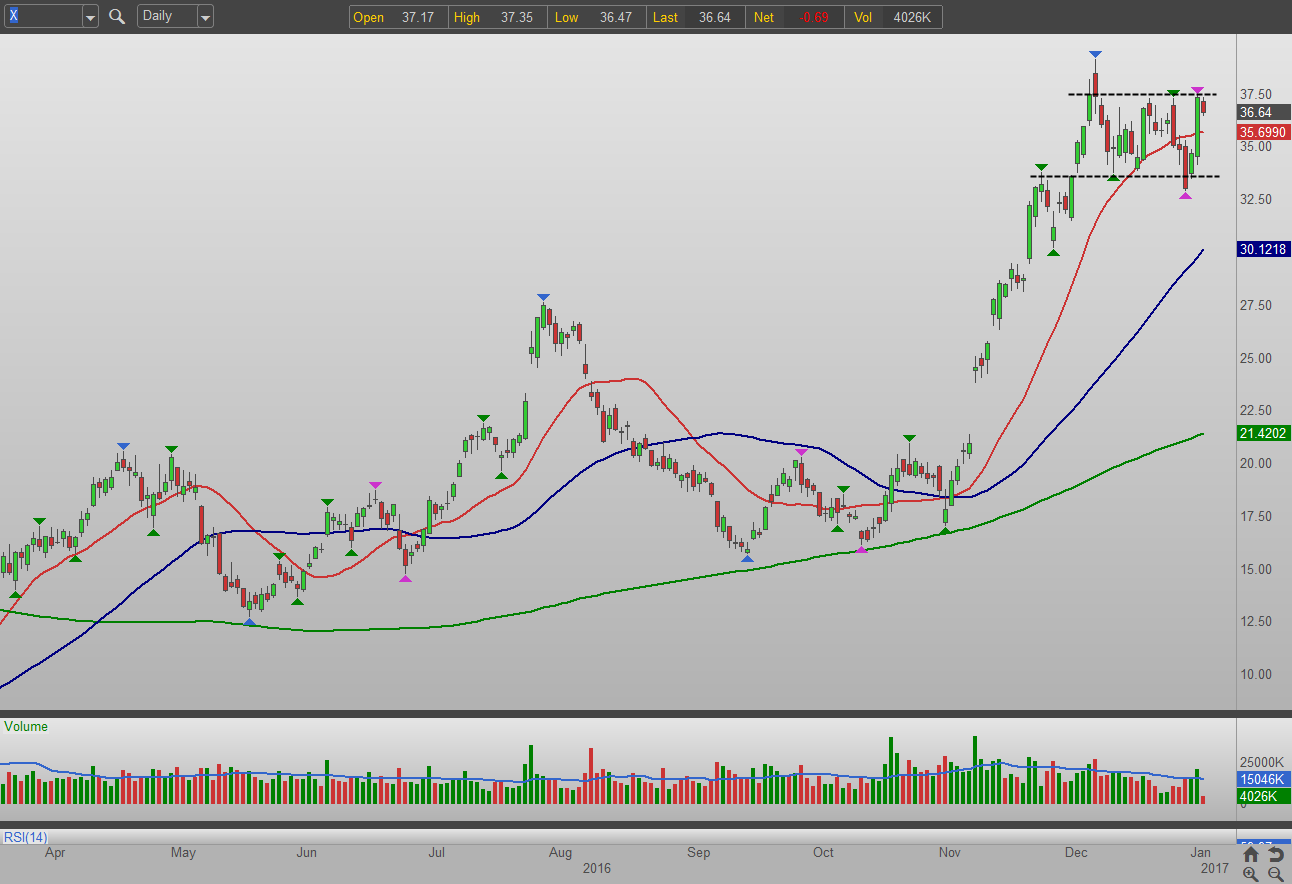The width and height of the screenshot is (1292, 884).
Task: Click the Jul date axis label
Action: click(437, 853)
